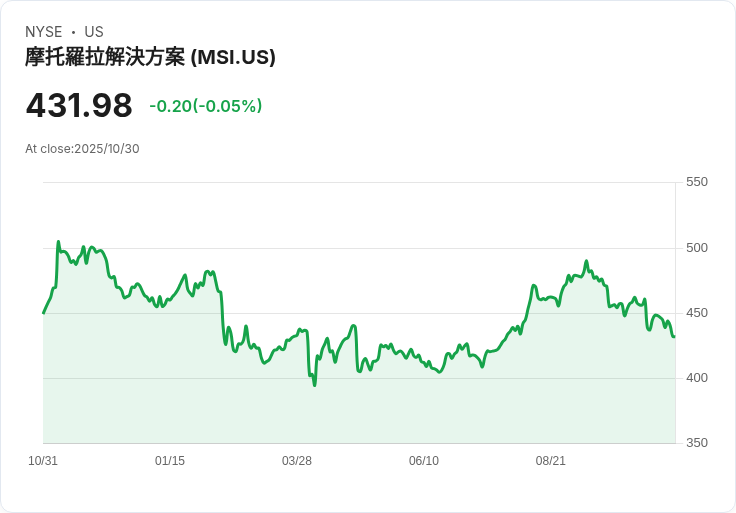
Task: Pick the 08/21 date on the x-axis
Action: pos(551,461)
